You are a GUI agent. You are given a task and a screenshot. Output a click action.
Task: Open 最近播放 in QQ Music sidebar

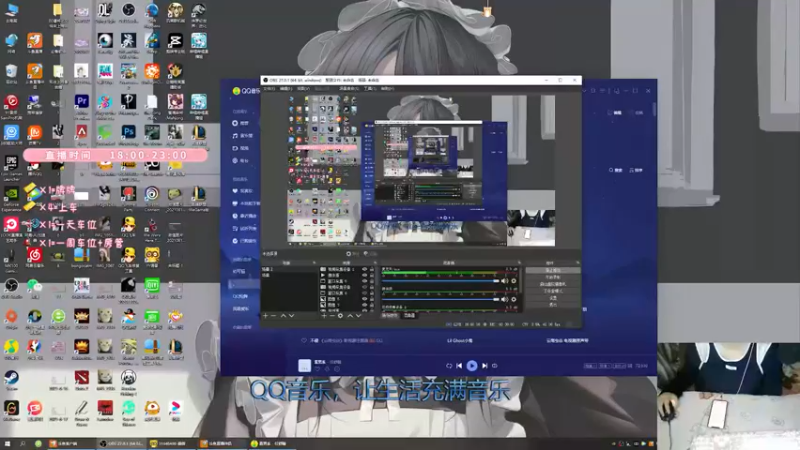click(x=244, y=216)
